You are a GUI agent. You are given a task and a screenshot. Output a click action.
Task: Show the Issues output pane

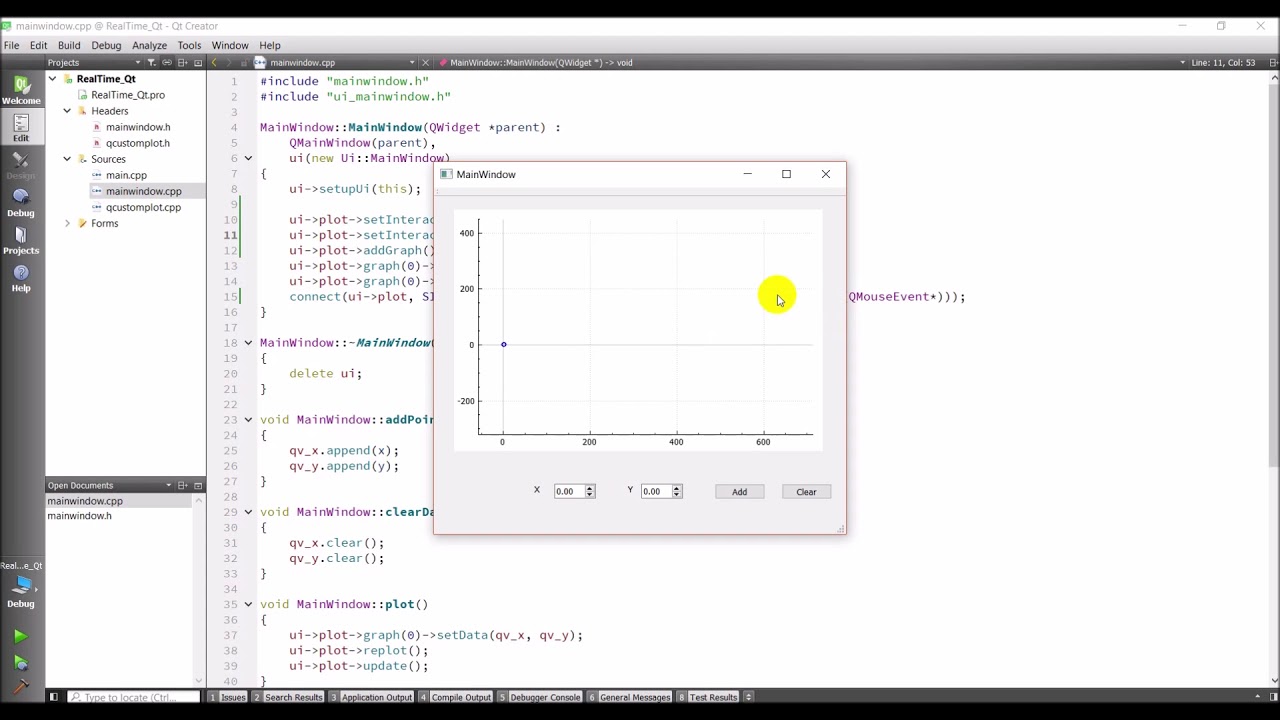228,697
